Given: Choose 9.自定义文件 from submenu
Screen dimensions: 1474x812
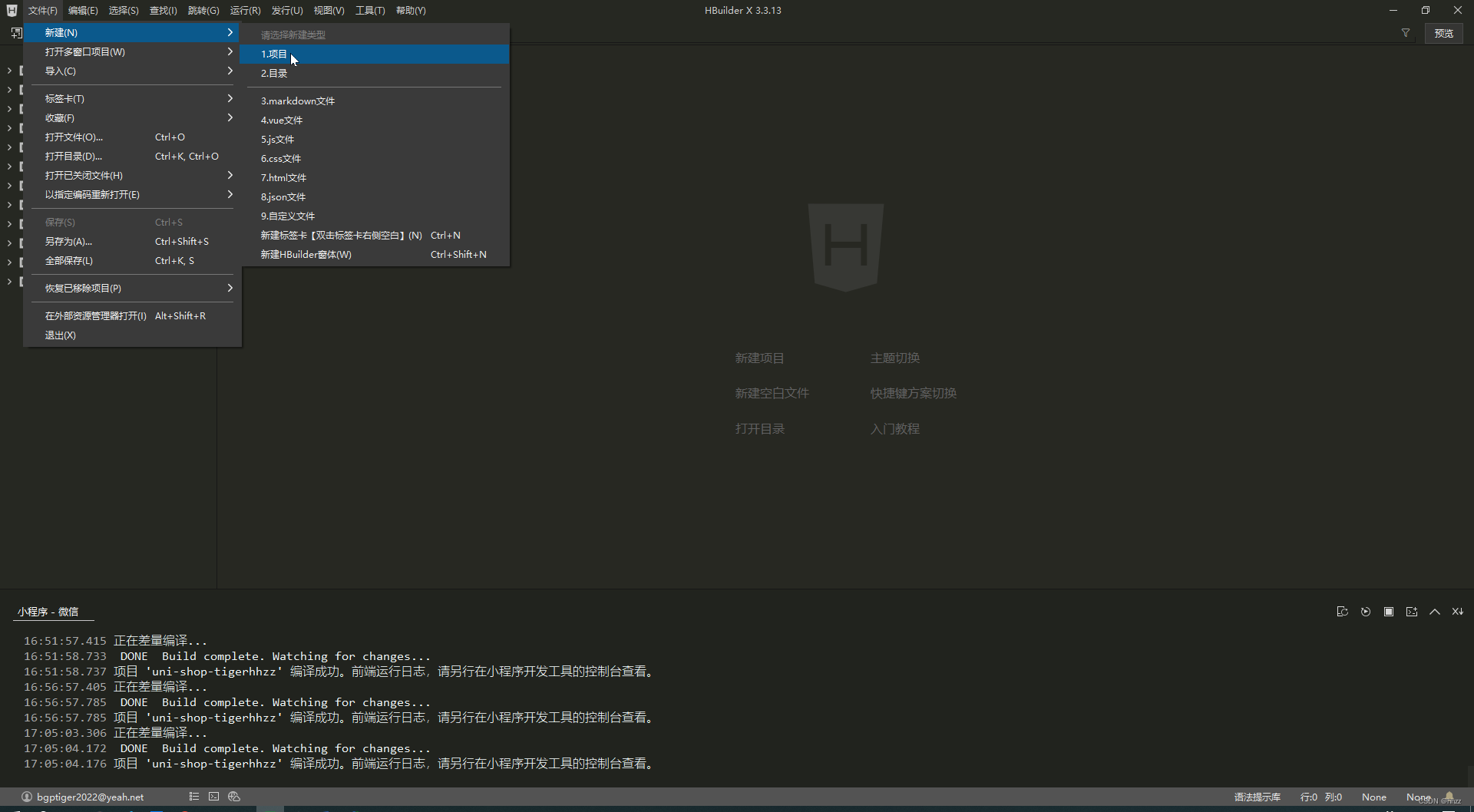Looking at the screenshot, I should (375, 216).
